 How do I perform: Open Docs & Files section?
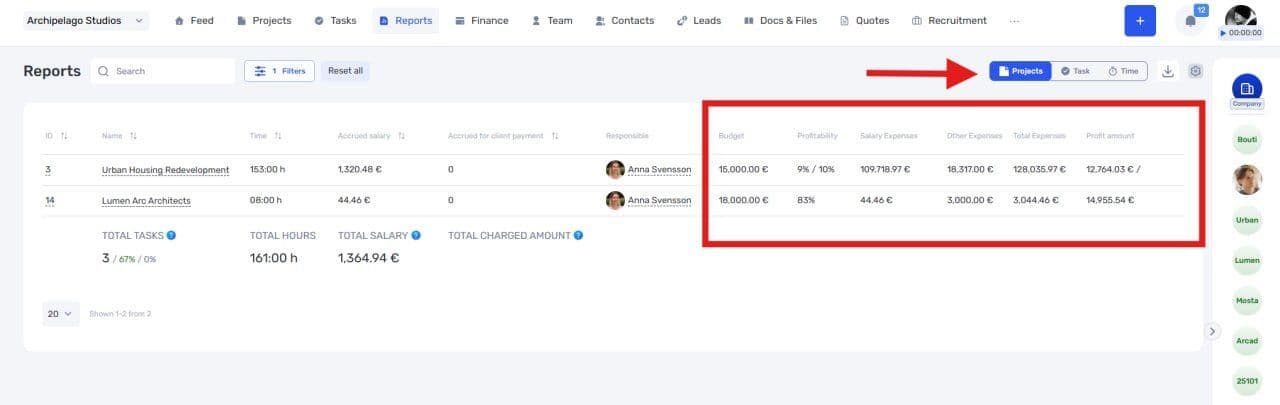pyautogui.click(x=780, y=20)
